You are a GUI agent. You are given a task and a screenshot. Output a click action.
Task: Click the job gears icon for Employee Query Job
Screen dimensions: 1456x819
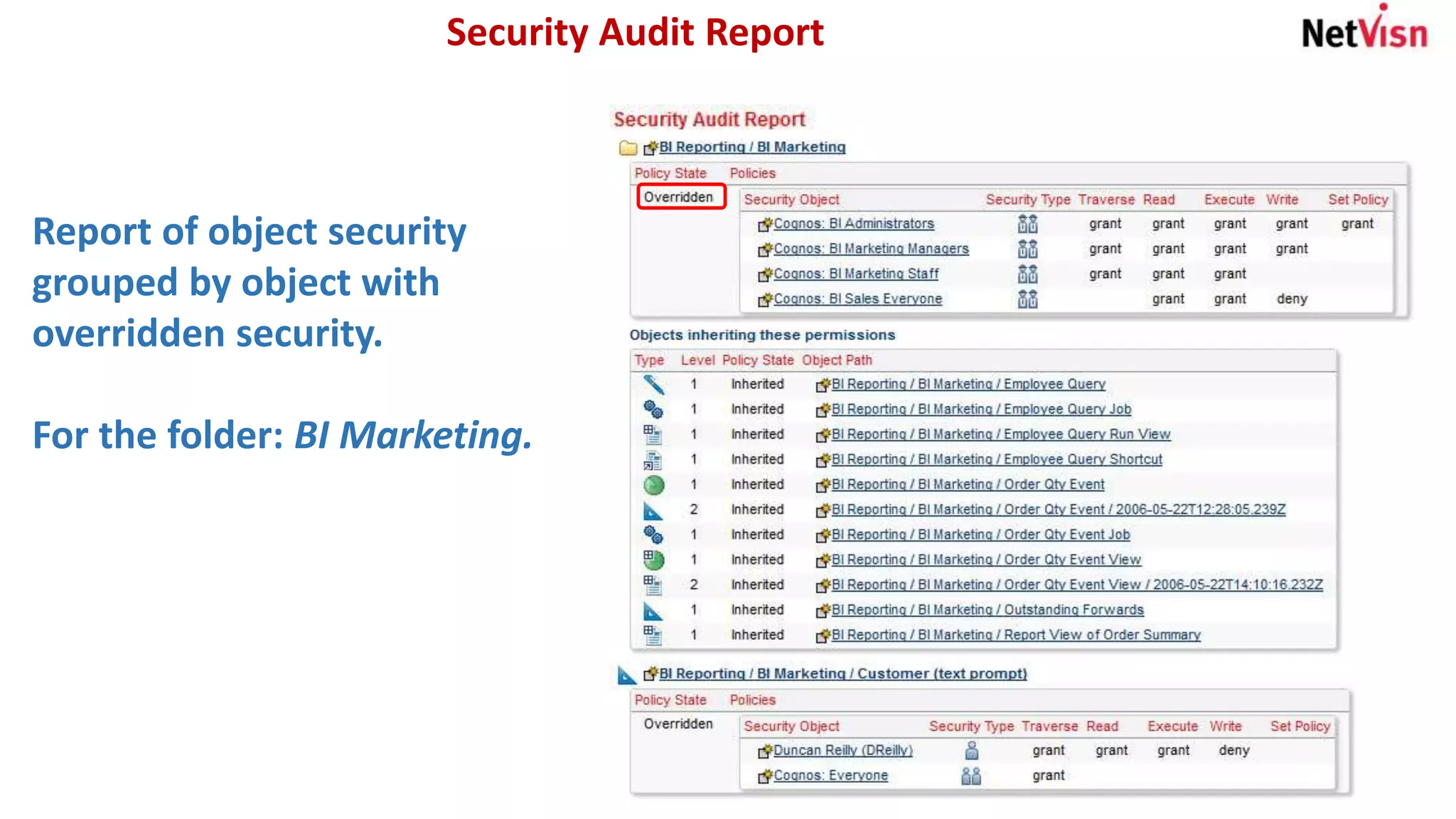[653, 409]
